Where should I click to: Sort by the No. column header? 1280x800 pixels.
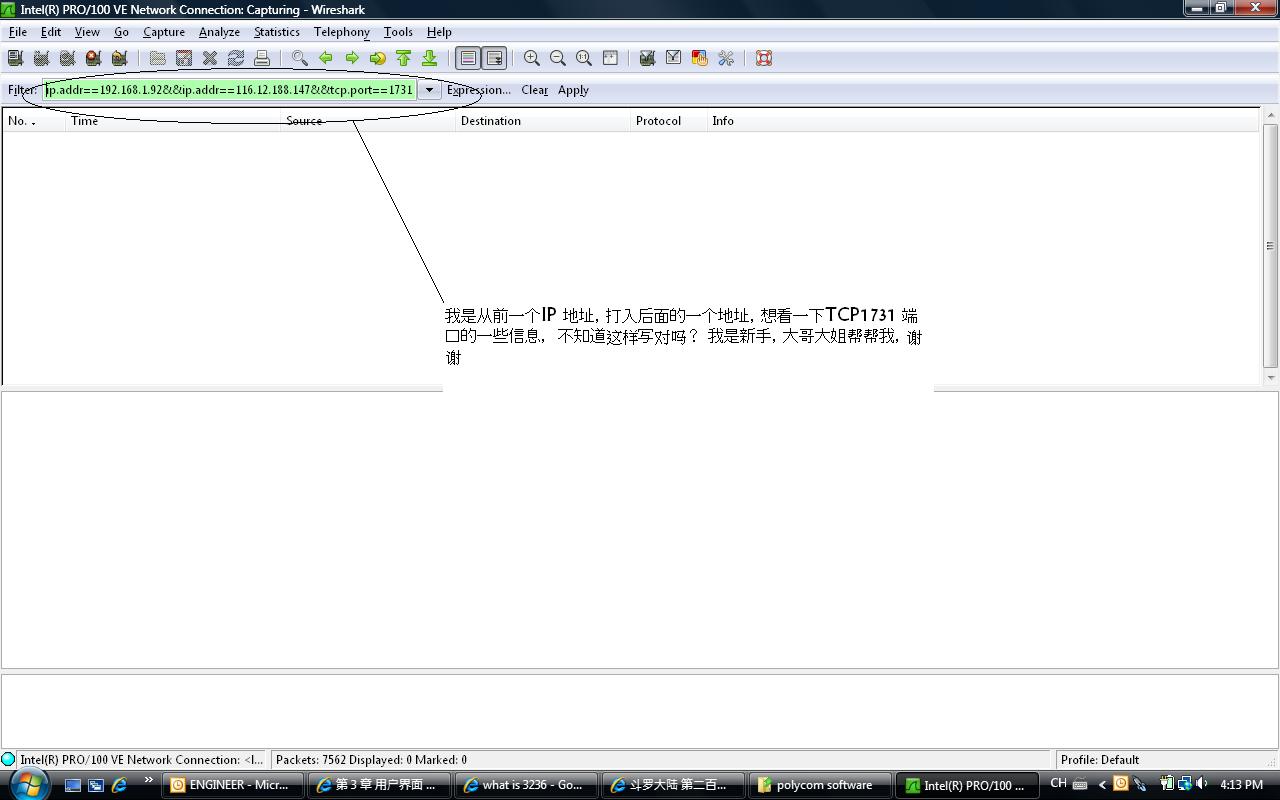pos(20,121)
